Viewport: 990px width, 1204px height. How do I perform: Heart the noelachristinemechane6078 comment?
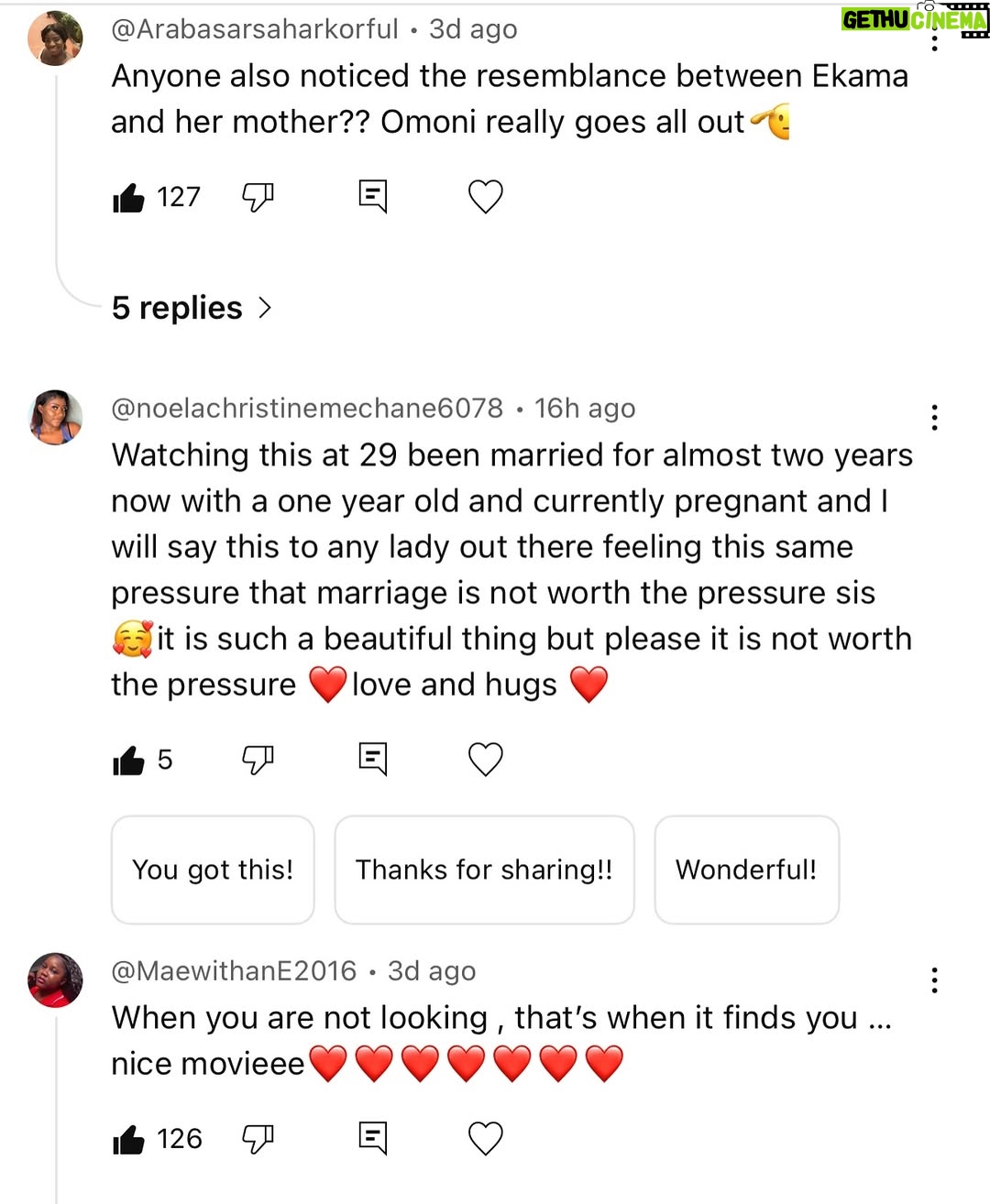[486, 760]
